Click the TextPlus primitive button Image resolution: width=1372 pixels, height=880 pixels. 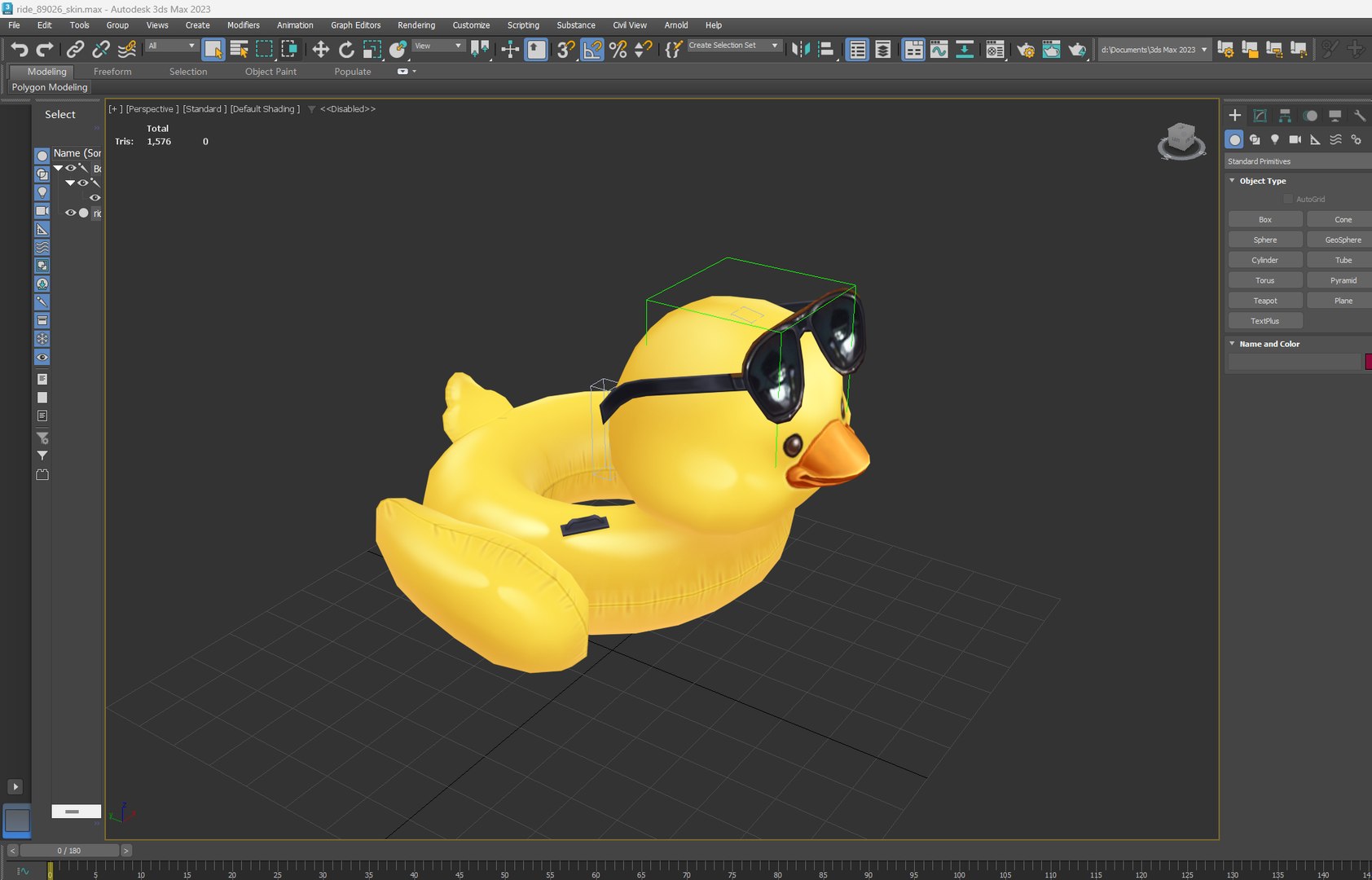(x=1265, y=321)
